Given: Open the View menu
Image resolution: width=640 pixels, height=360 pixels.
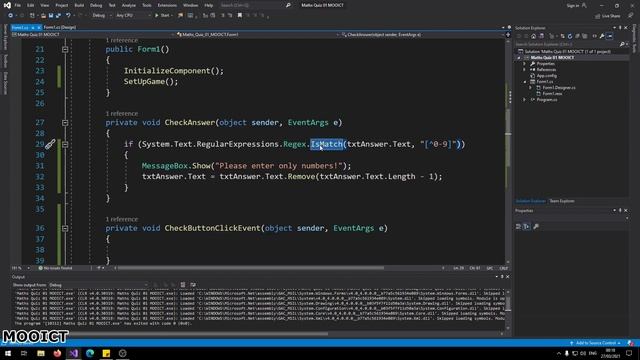Looking at the screenshot, I should point(44,5).
